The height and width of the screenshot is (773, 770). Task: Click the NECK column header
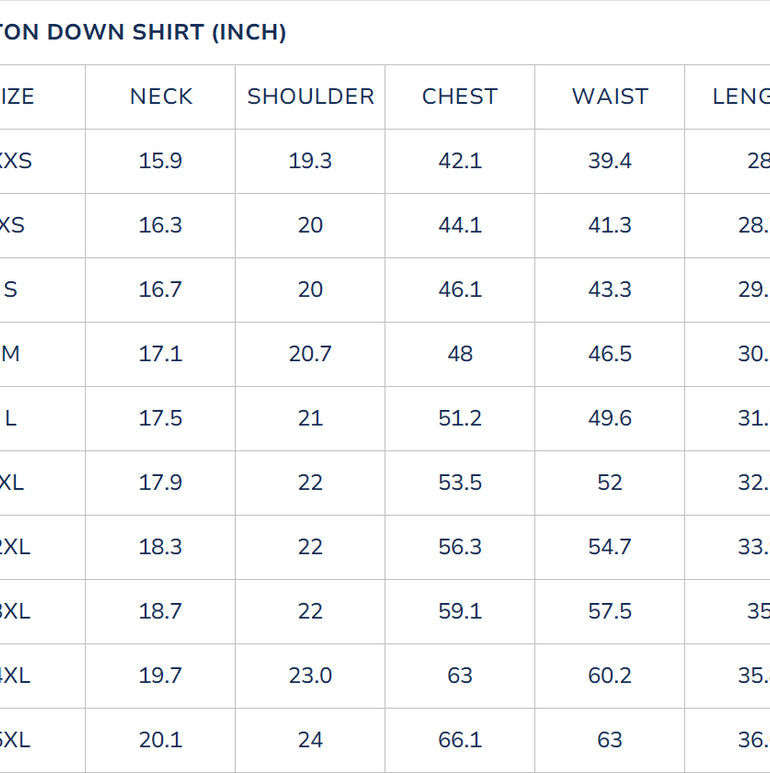tap(161, 97)
